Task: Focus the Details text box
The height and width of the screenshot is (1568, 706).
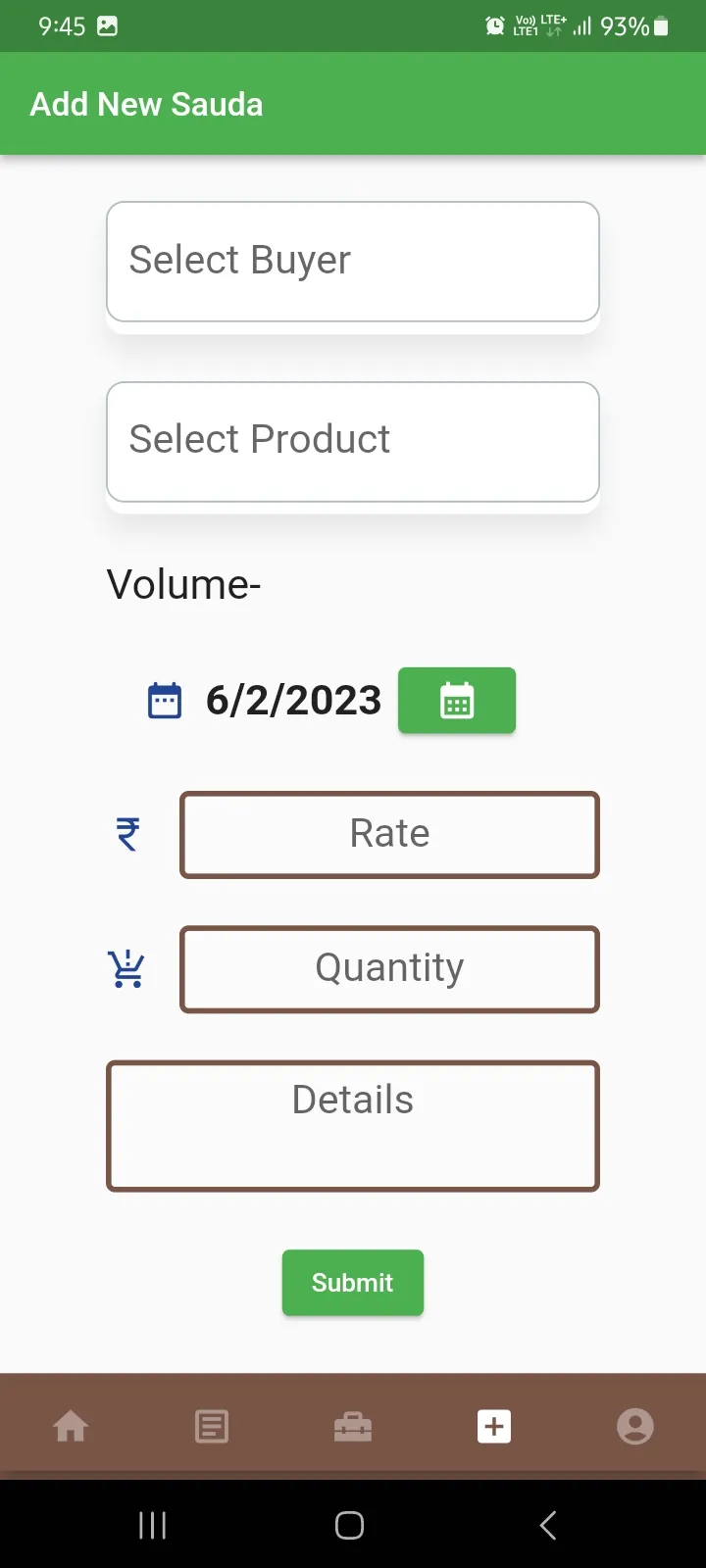Action: tap(353, 1126)
